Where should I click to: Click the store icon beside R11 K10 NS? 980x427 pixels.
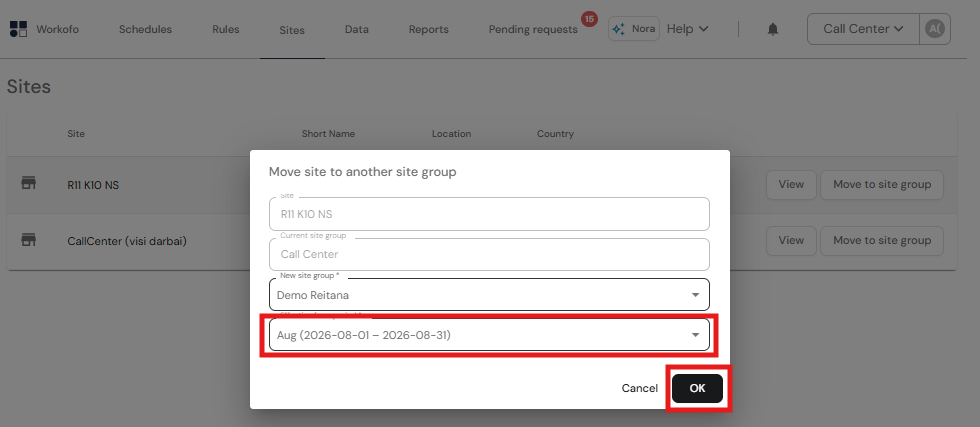29,183
